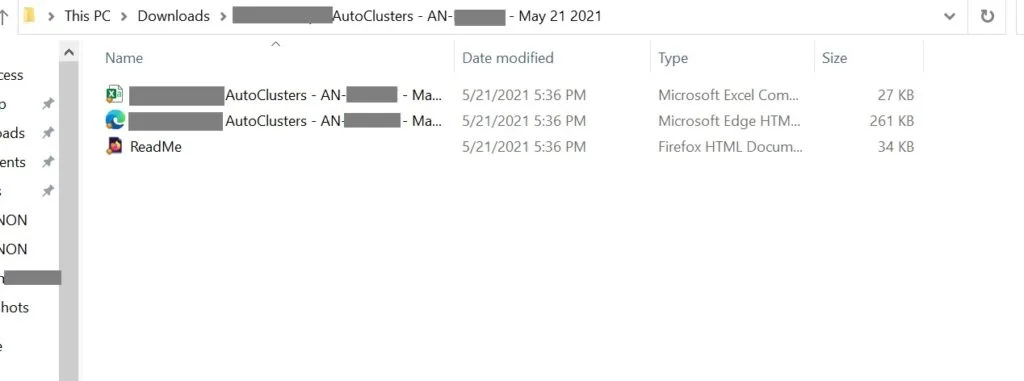Expand the chevron after This PC

(124, 16)
